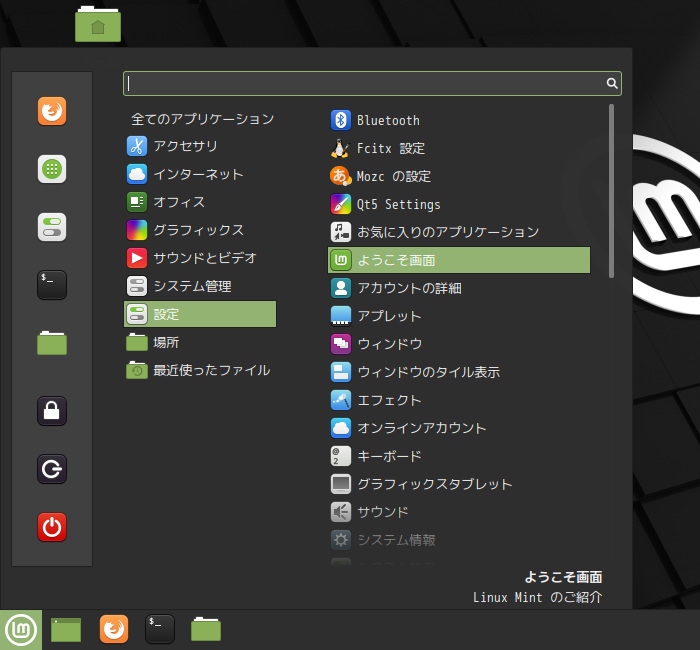The image size is (700, 650).
Task: Open オンラインアカウント
Action: 459,428
